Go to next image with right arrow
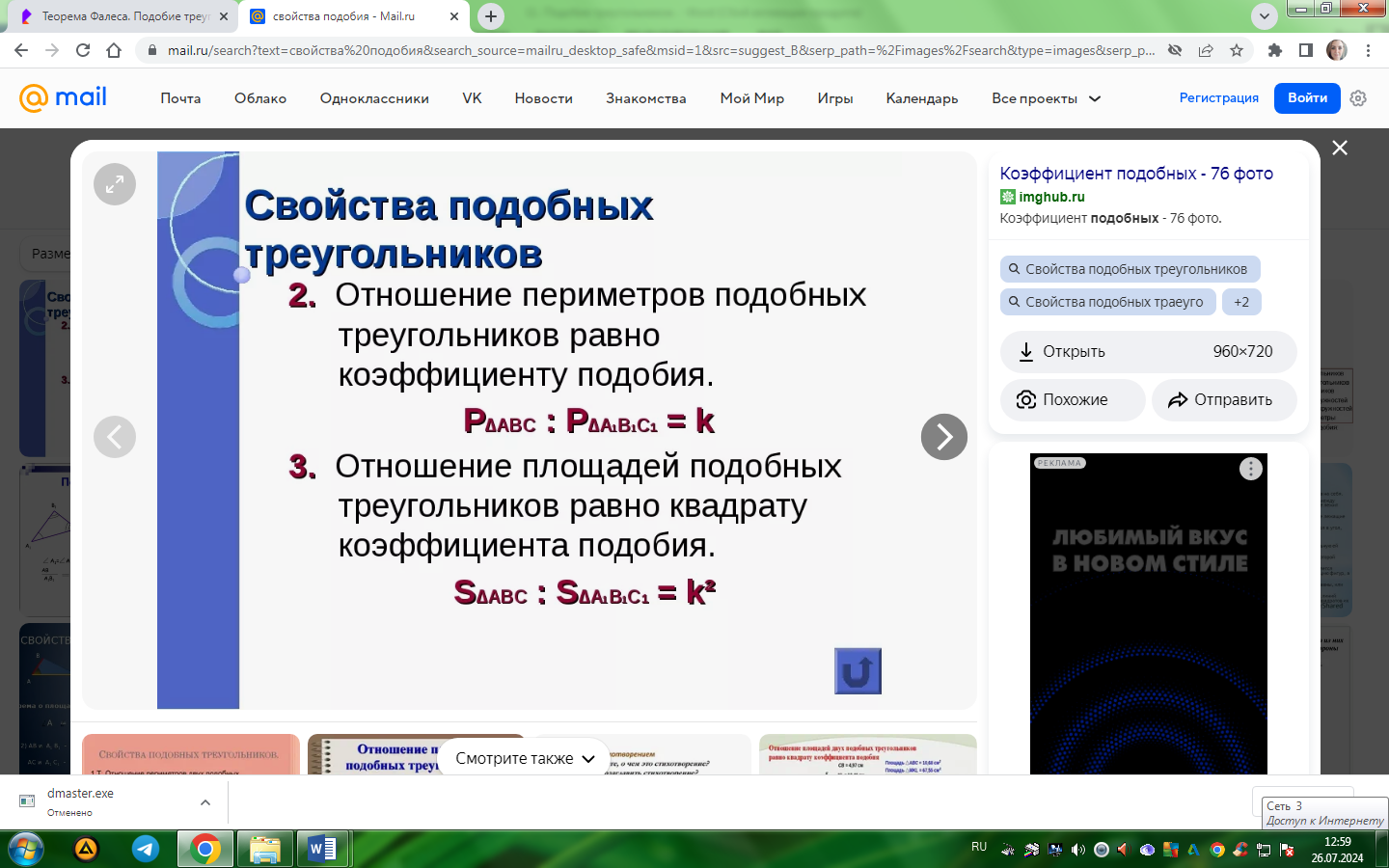 944,437
